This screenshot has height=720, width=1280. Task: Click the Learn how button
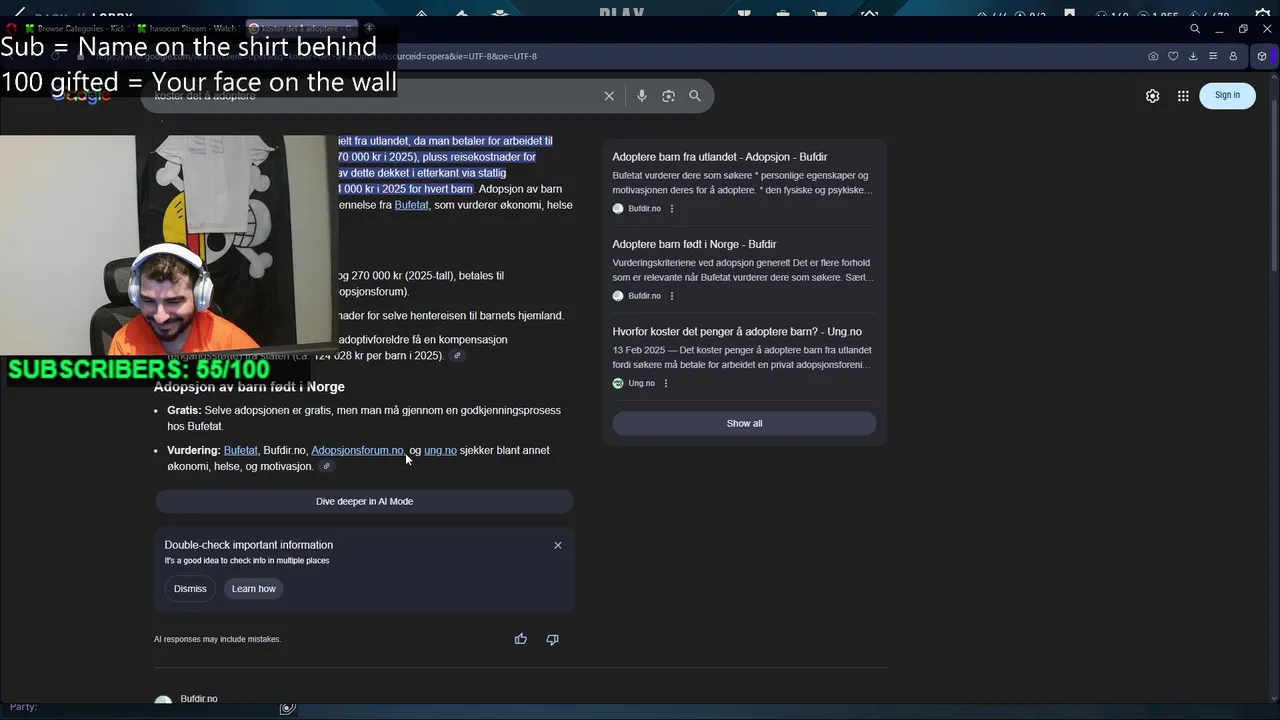[254, 589]
